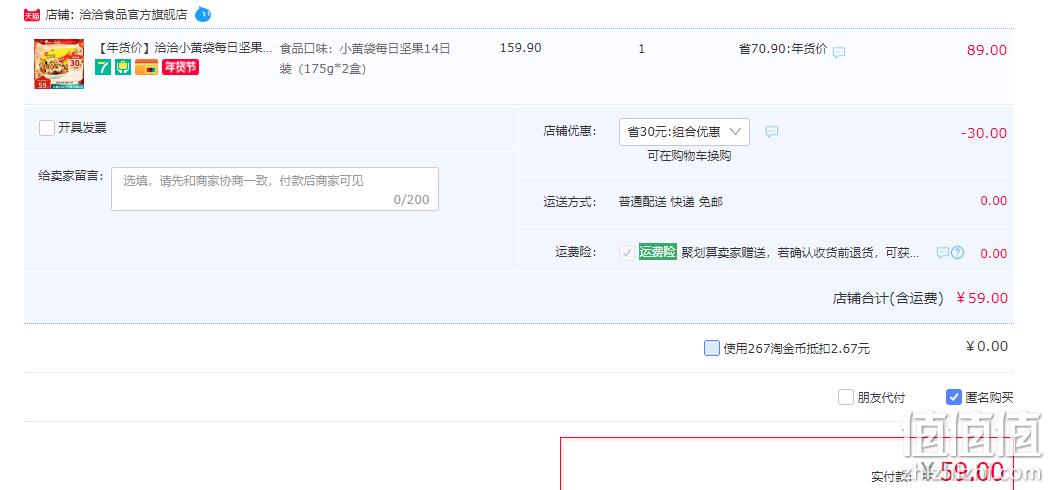
Task: Click the green shopping bag guarantee icon
Action: point(123,67)
